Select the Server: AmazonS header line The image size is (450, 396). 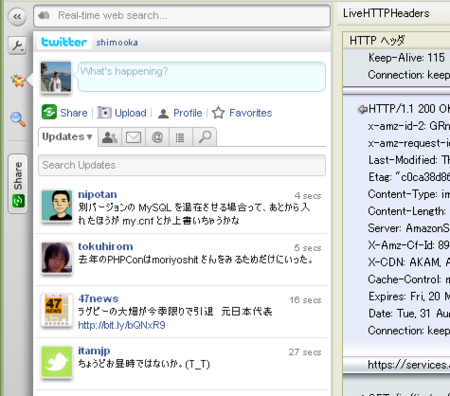(x=409, y=228)
